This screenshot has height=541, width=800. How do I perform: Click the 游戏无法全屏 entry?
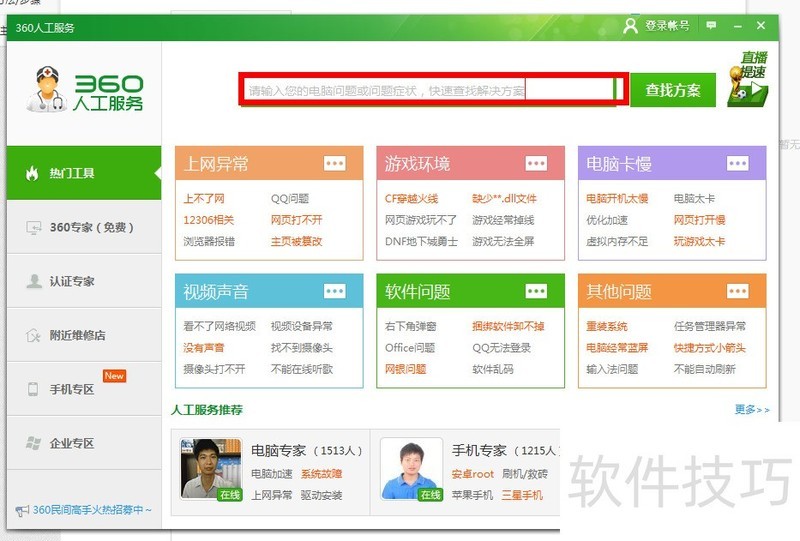[503, 241]
